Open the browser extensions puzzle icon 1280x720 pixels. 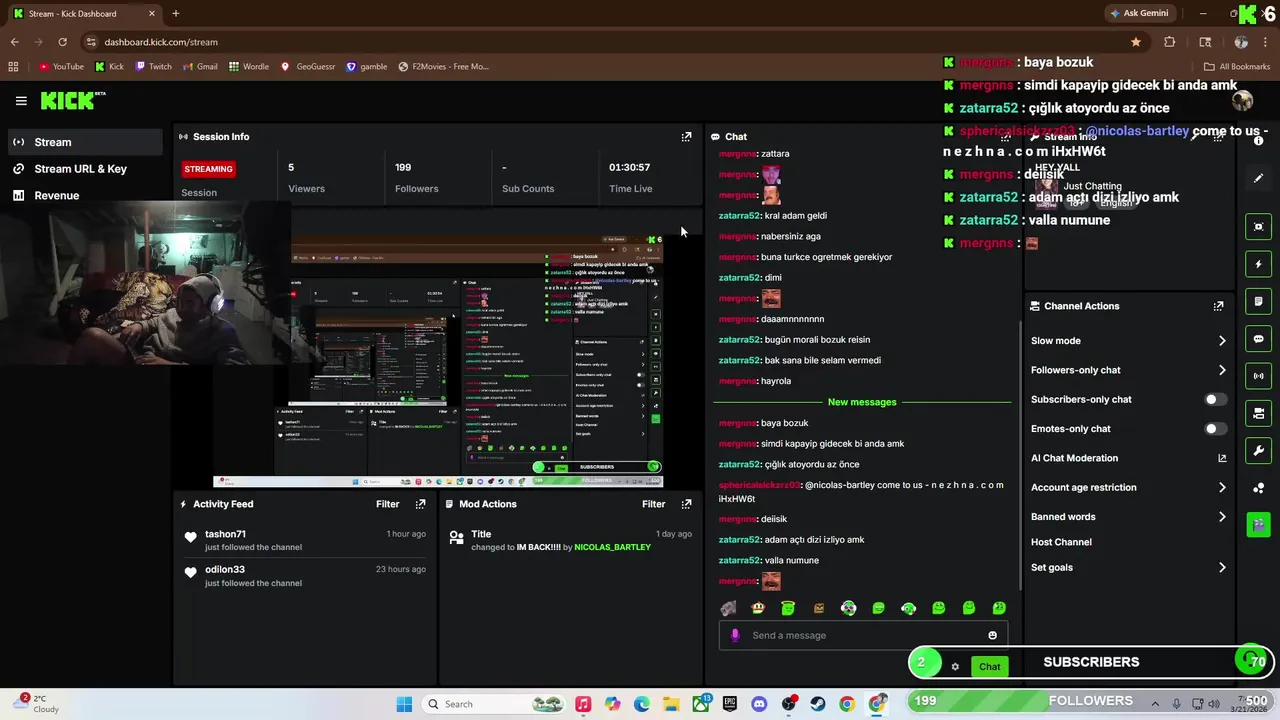1170,42
